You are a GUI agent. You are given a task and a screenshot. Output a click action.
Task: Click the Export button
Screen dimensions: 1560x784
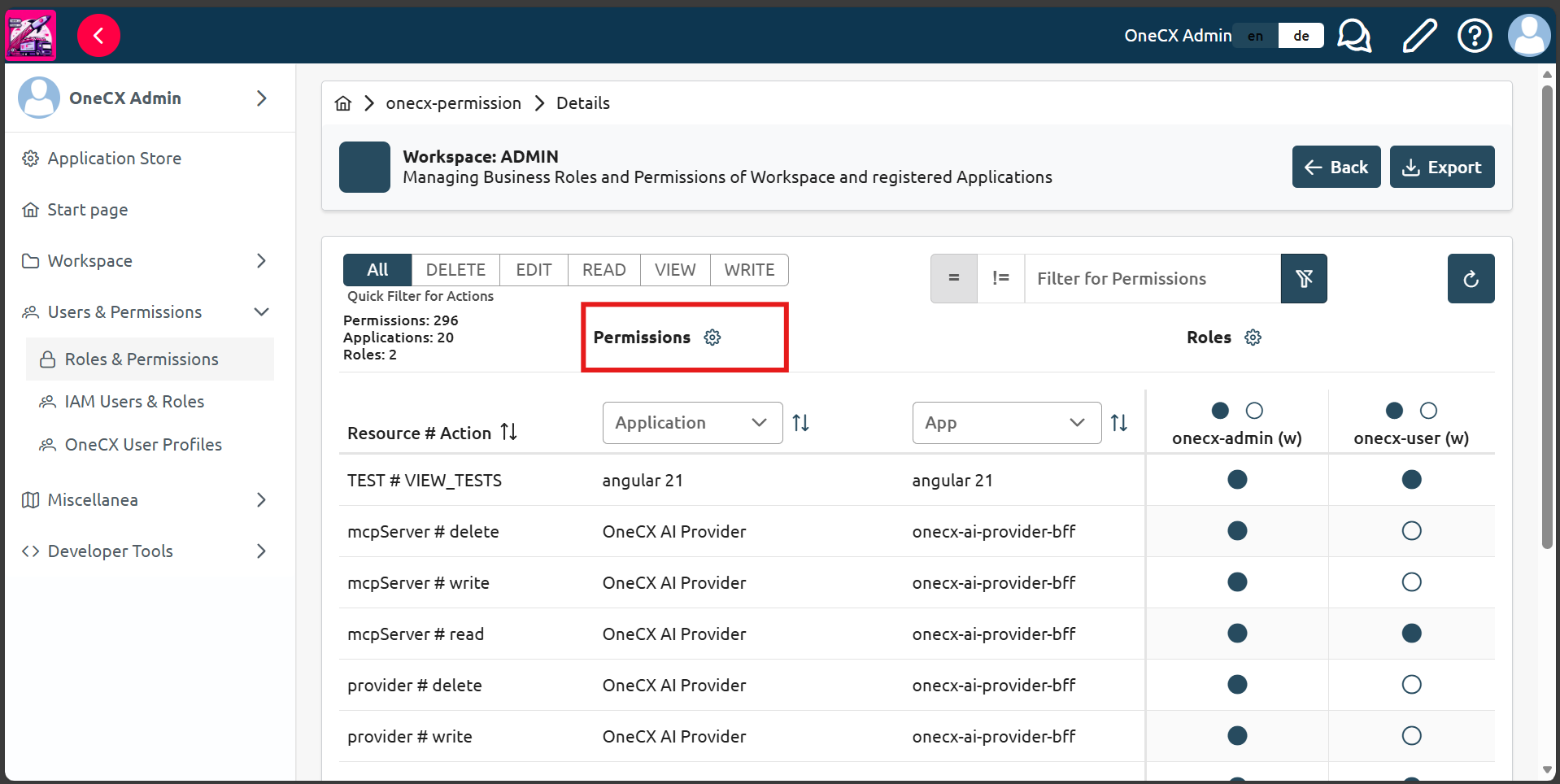1441,167
